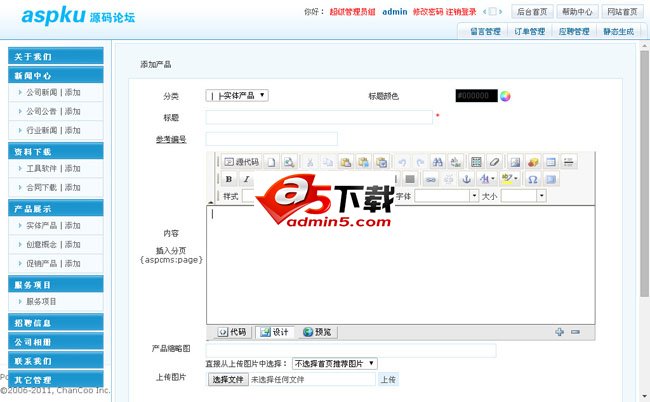The height and width of the screenshot is (402, 650).
Task: Expand the 新闻中心 sidebar section
Action: click(56, 75)
